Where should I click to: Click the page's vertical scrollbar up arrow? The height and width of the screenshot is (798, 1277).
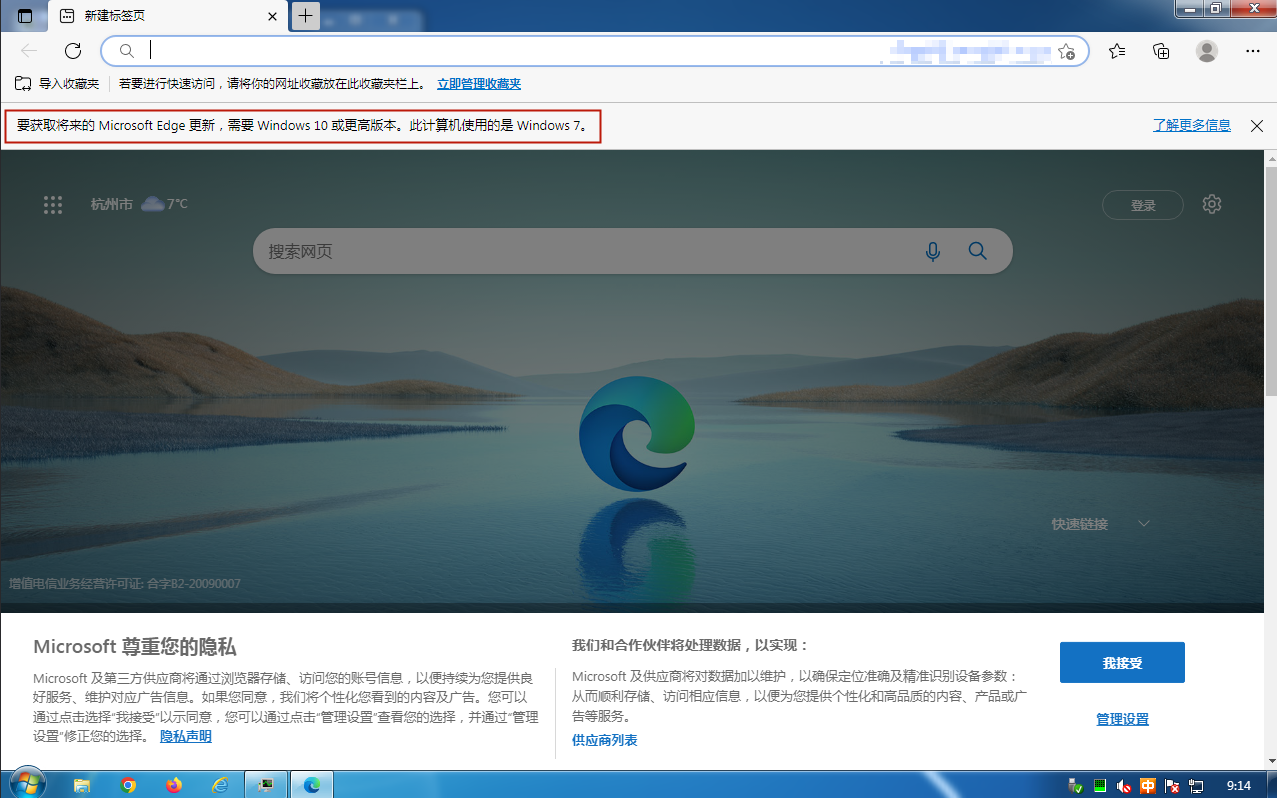[x=1270, y=159]
